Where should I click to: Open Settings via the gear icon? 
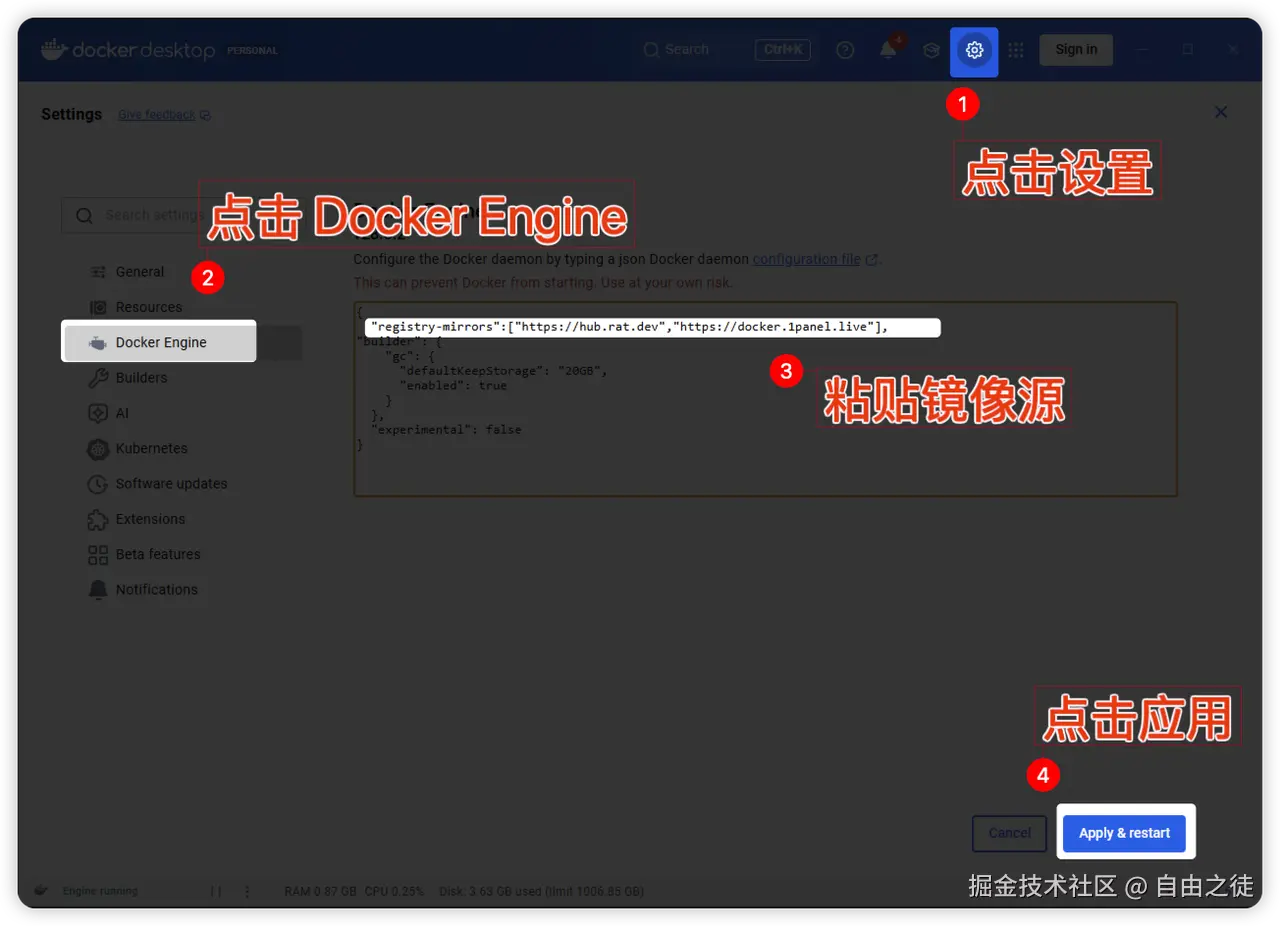coord(974,50)
